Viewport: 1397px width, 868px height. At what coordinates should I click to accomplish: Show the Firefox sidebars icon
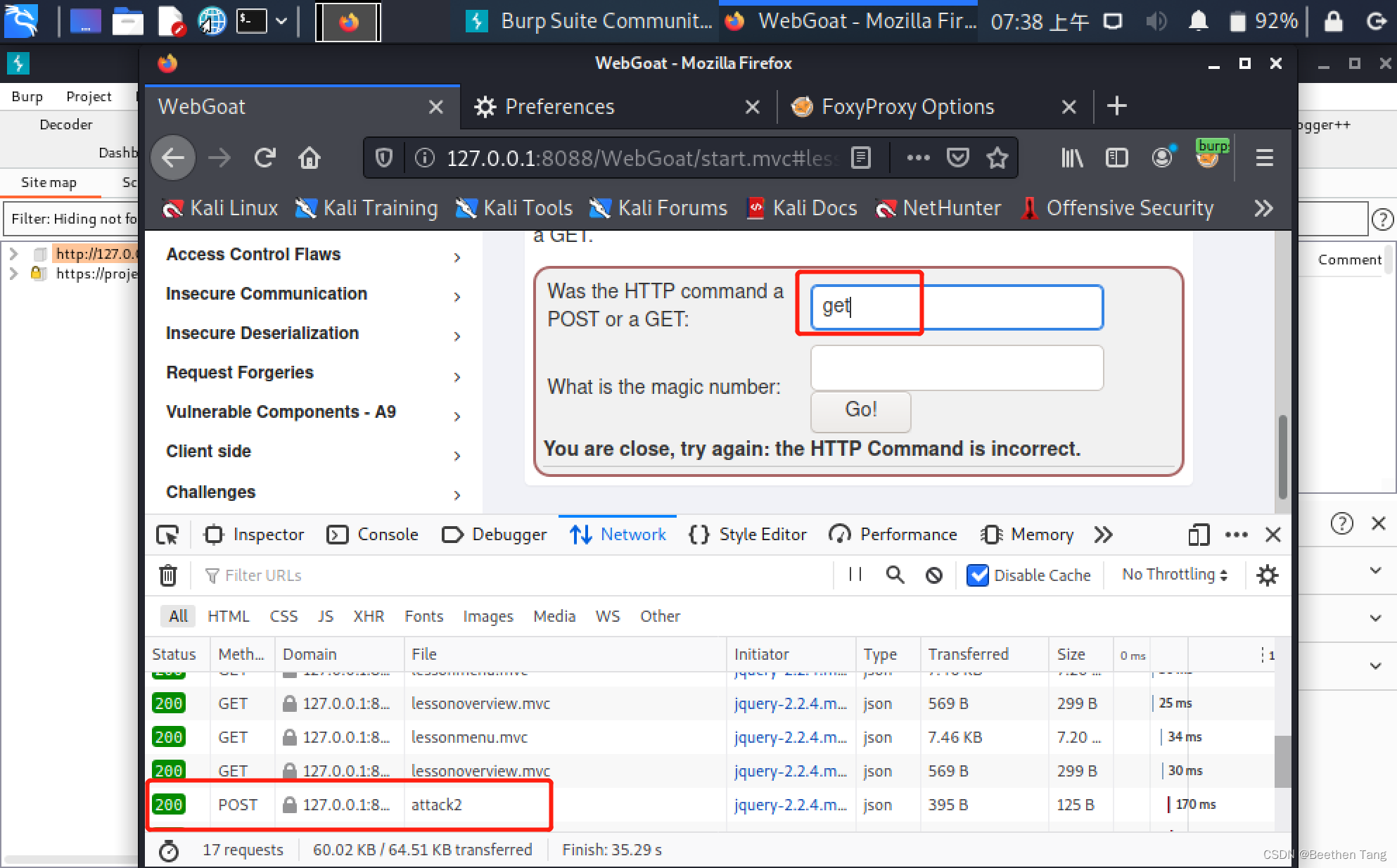point(1116,158)
